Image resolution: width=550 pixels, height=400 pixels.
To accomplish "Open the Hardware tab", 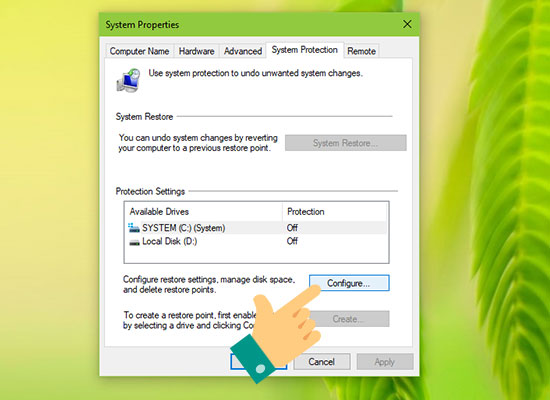I will (x=196, y=51).
